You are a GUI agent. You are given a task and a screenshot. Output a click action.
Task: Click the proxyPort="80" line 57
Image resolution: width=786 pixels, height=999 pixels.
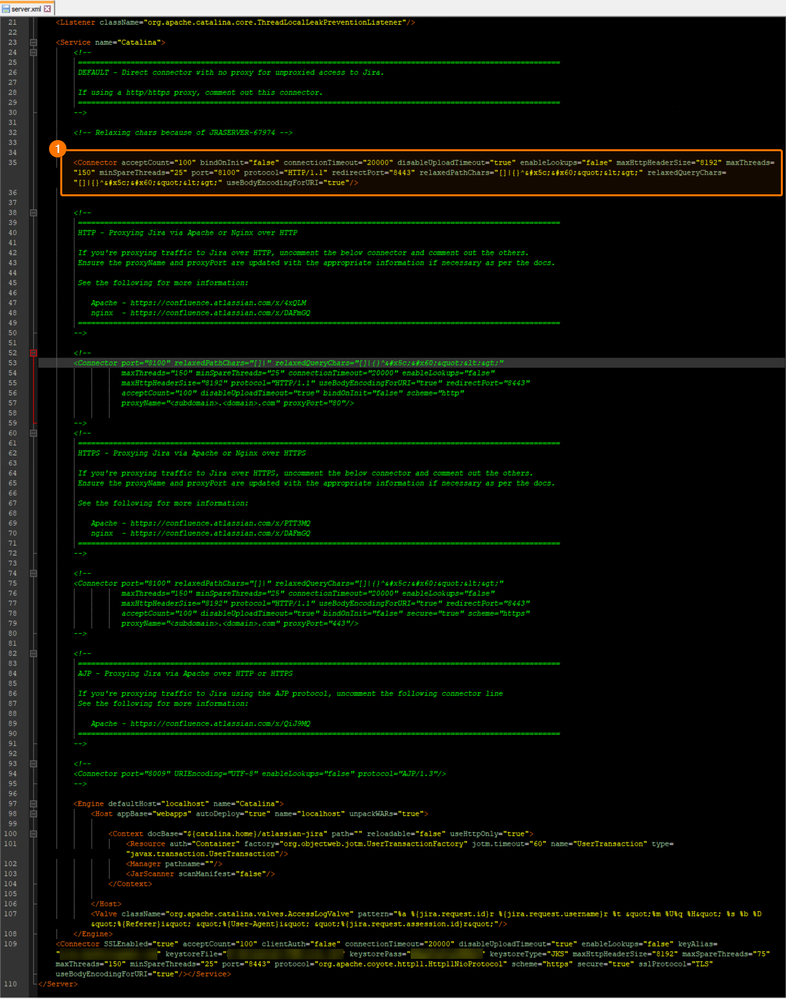238,403
